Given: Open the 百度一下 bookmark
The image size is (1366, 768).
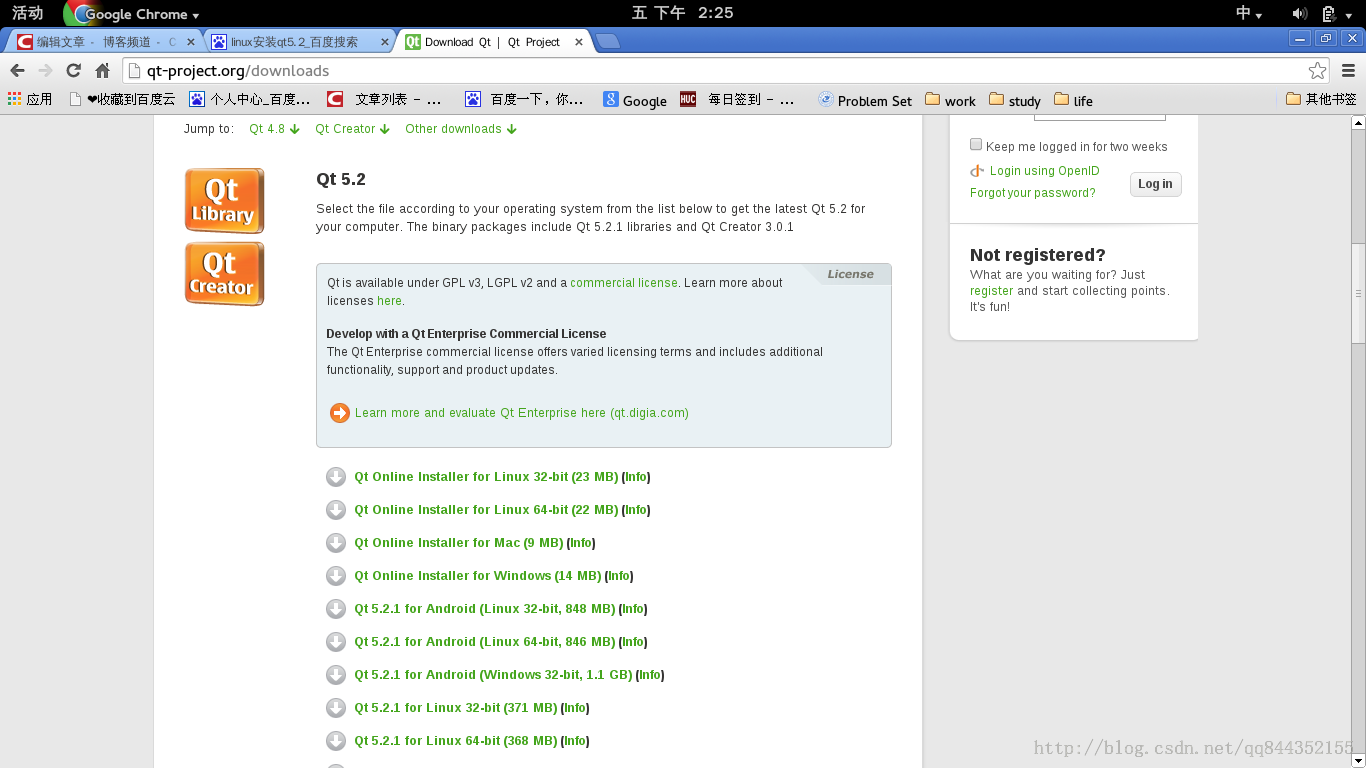Looking at the screenshot, I should pyautogui.click(x=524, y=99).
